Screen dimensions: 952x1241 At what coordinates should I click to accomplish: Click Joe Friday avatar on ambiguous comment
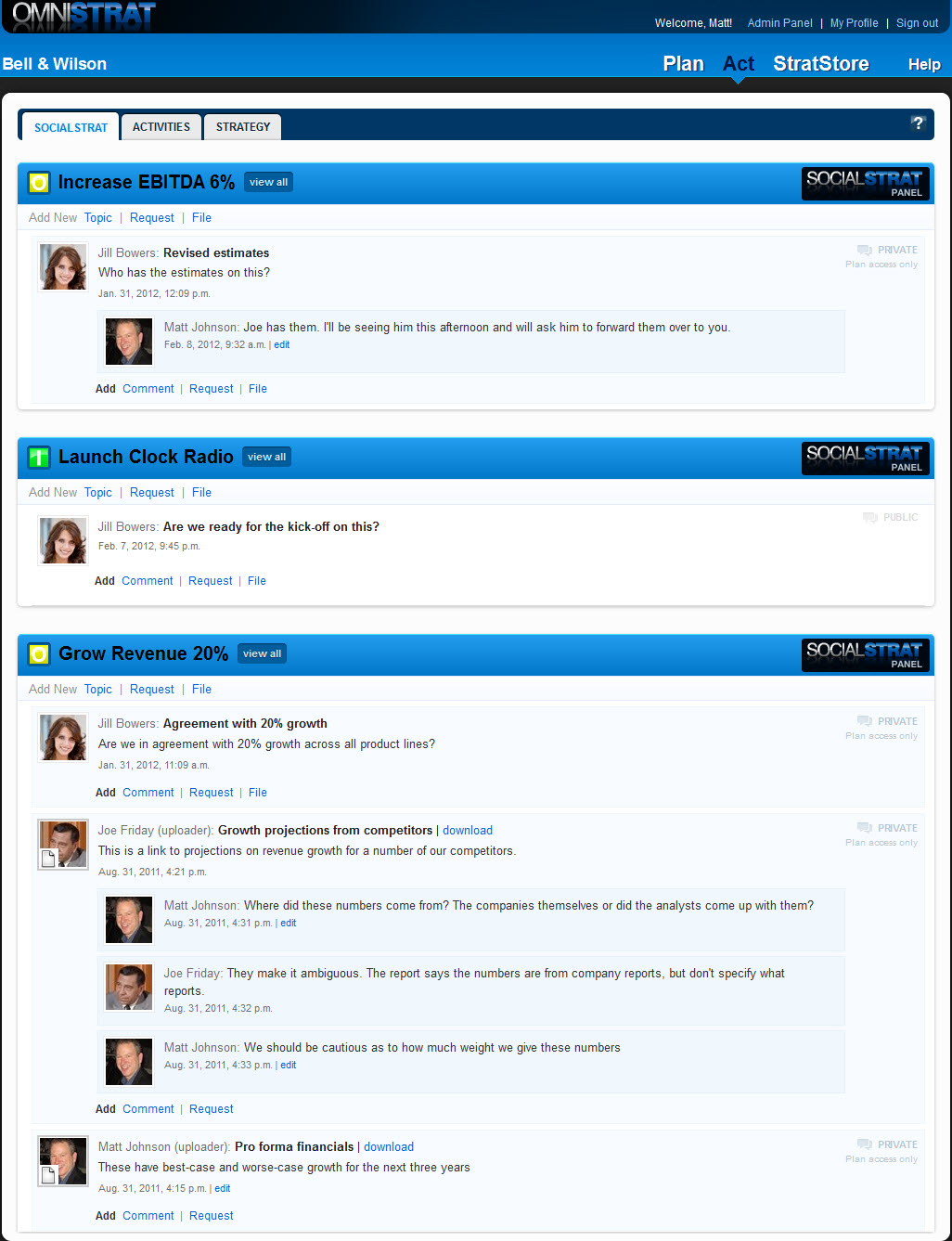pyautogui.click(x=129, y=988)
